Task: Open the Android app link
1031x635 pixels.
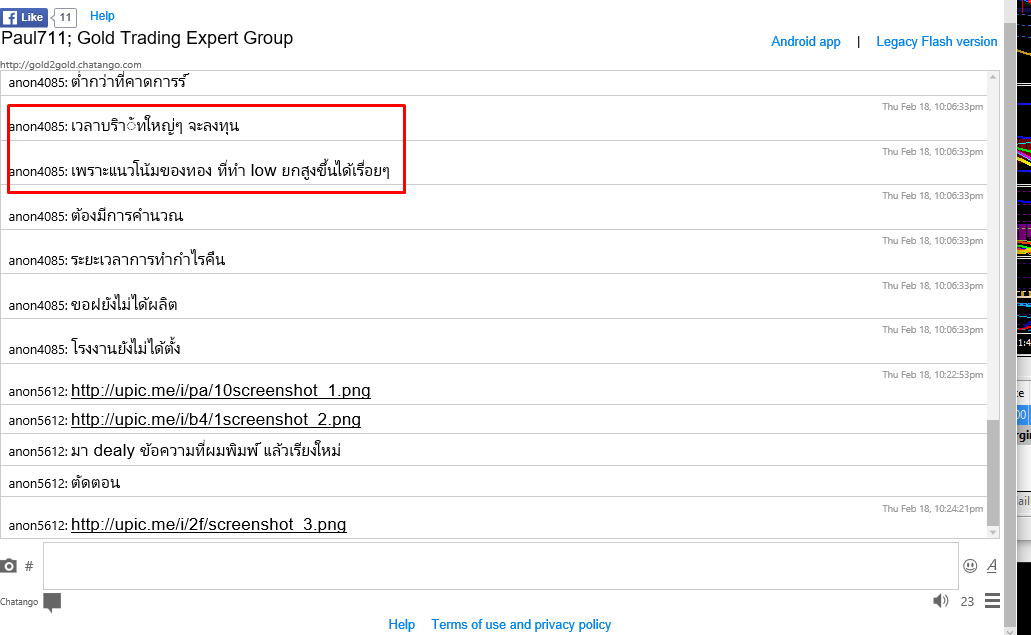Action: [806, 42]
